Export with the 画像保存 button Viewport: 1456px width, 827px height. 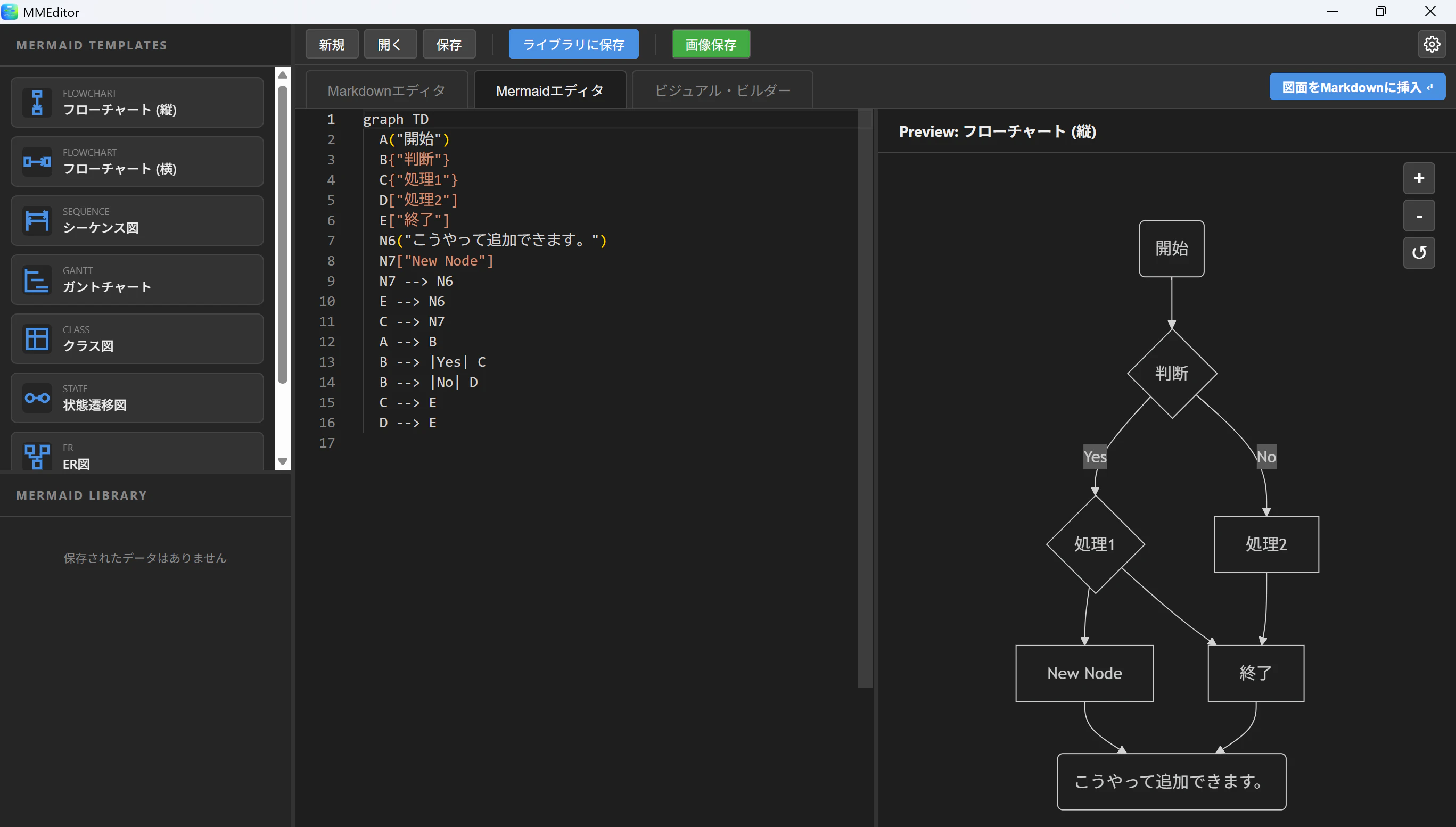711,44
